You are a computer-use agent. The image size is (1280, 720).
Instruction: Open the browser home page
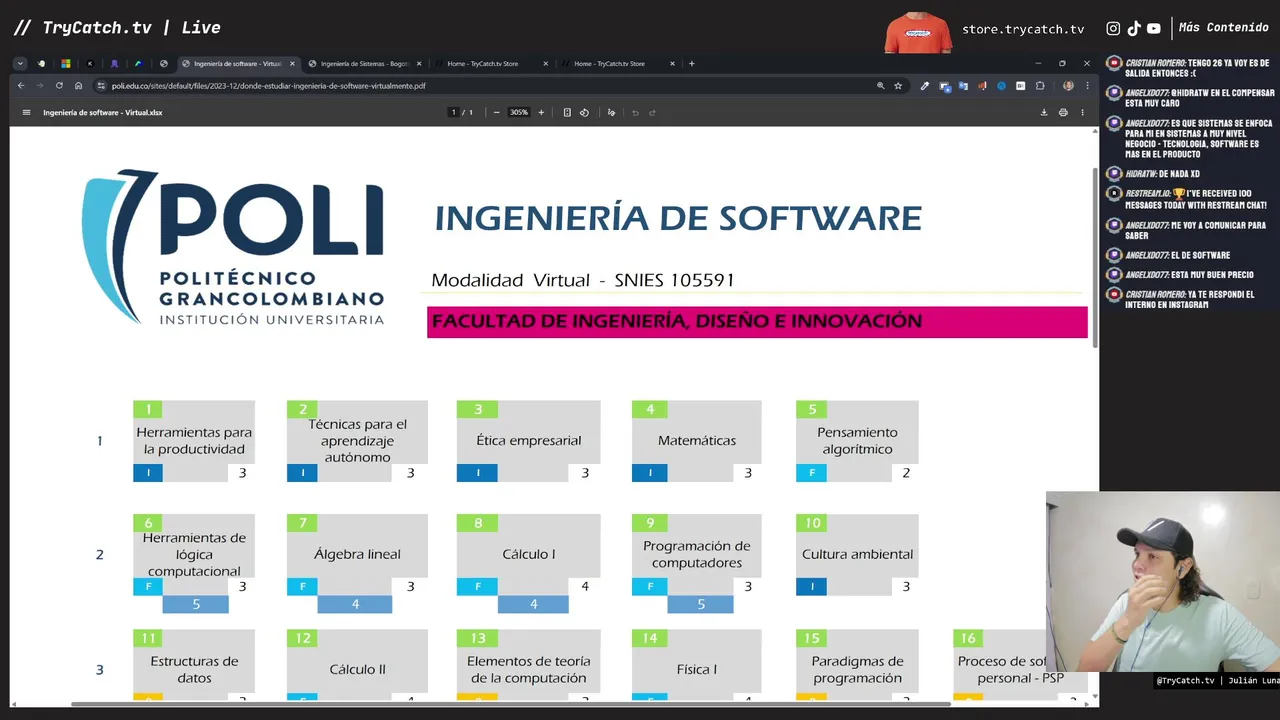(x=78, y=86)
